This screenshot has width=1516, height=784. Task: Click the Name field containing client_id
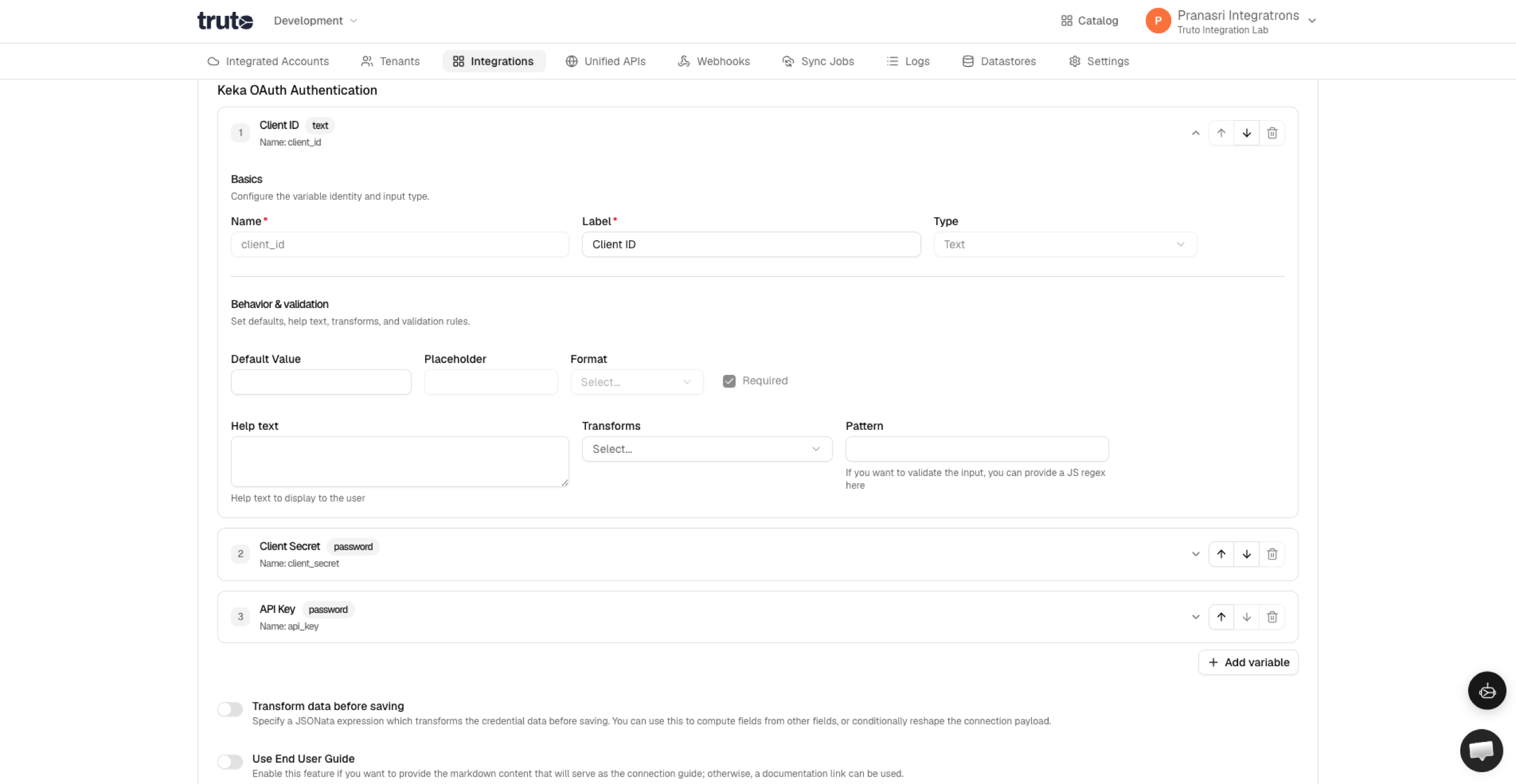pos(400,245)
